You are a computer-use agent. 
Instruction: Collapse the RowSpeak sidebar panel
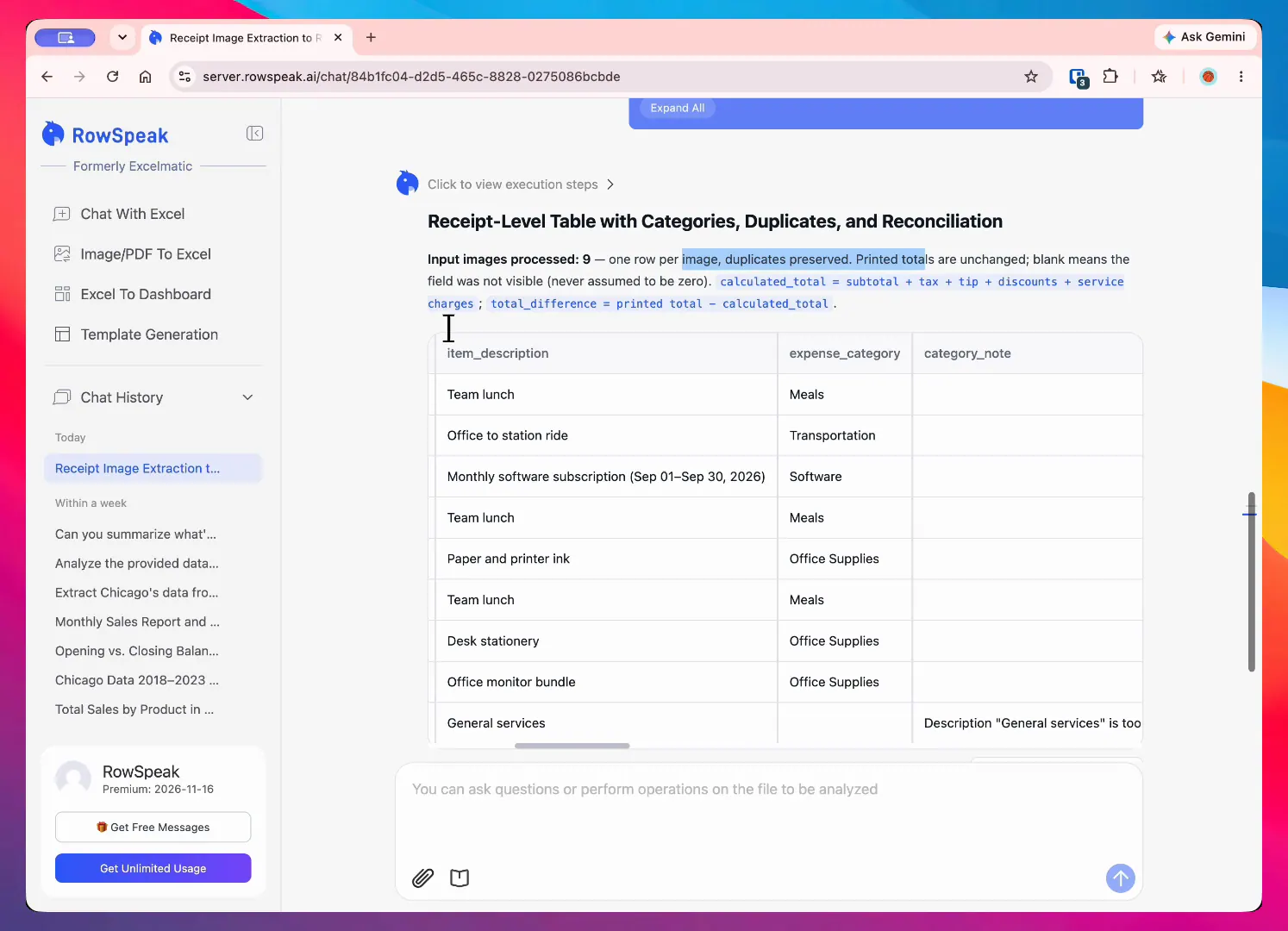point(254,133)
